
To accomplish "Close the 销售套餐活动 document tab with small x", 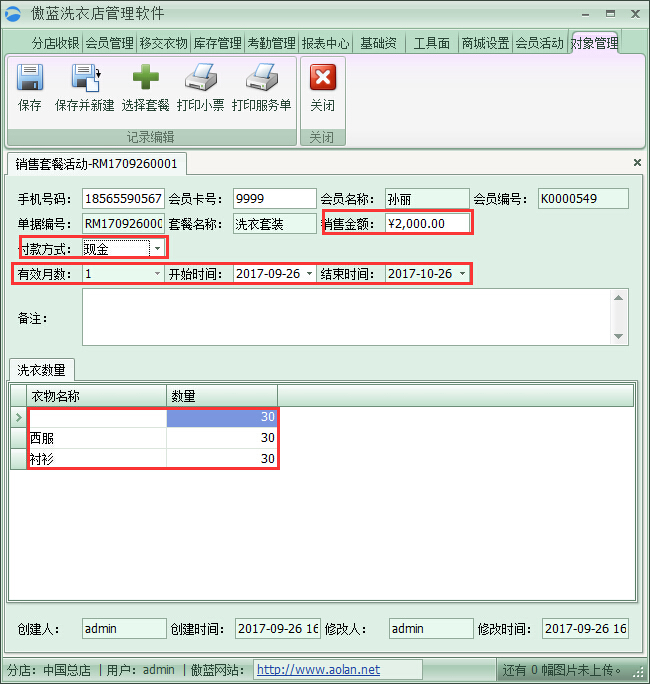I will coord(637,163).
